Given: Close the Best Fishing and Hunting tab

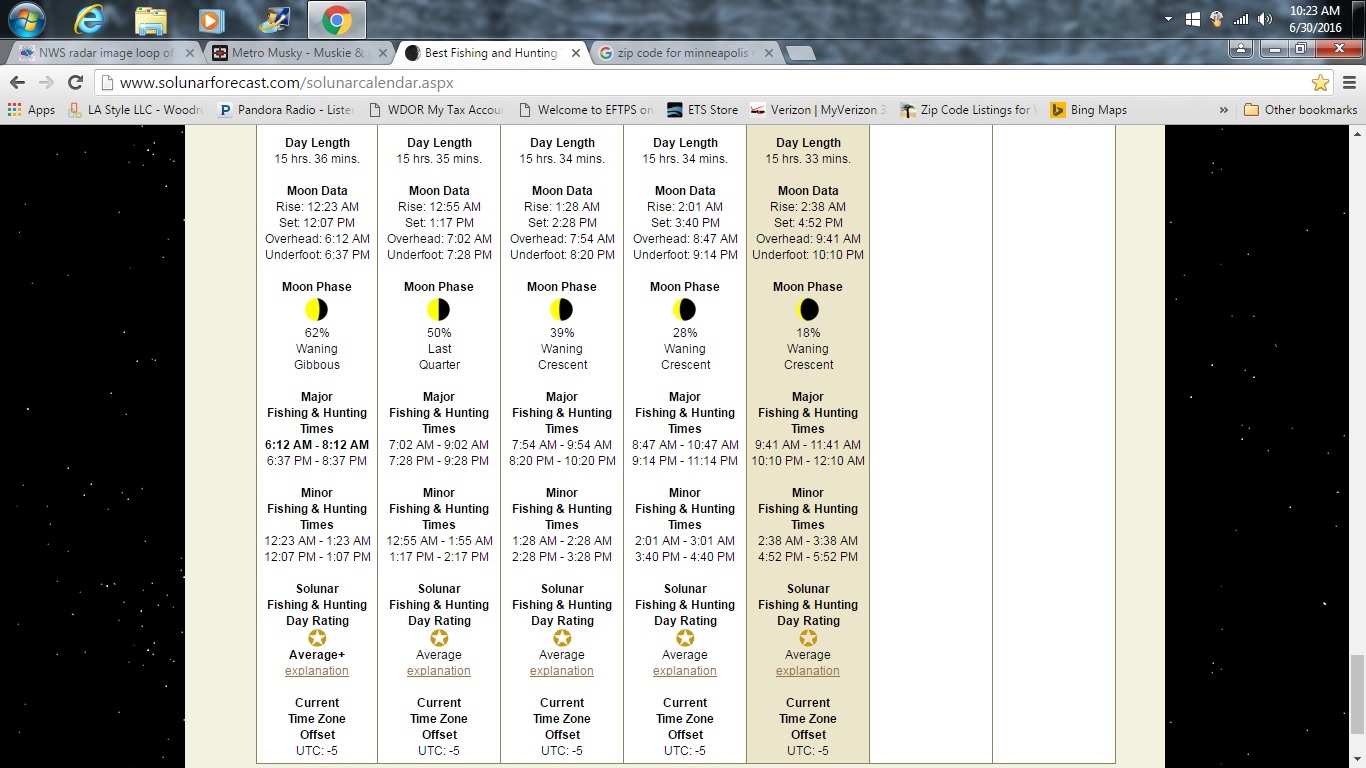Looking at the screenshot, I should point(575,53).
